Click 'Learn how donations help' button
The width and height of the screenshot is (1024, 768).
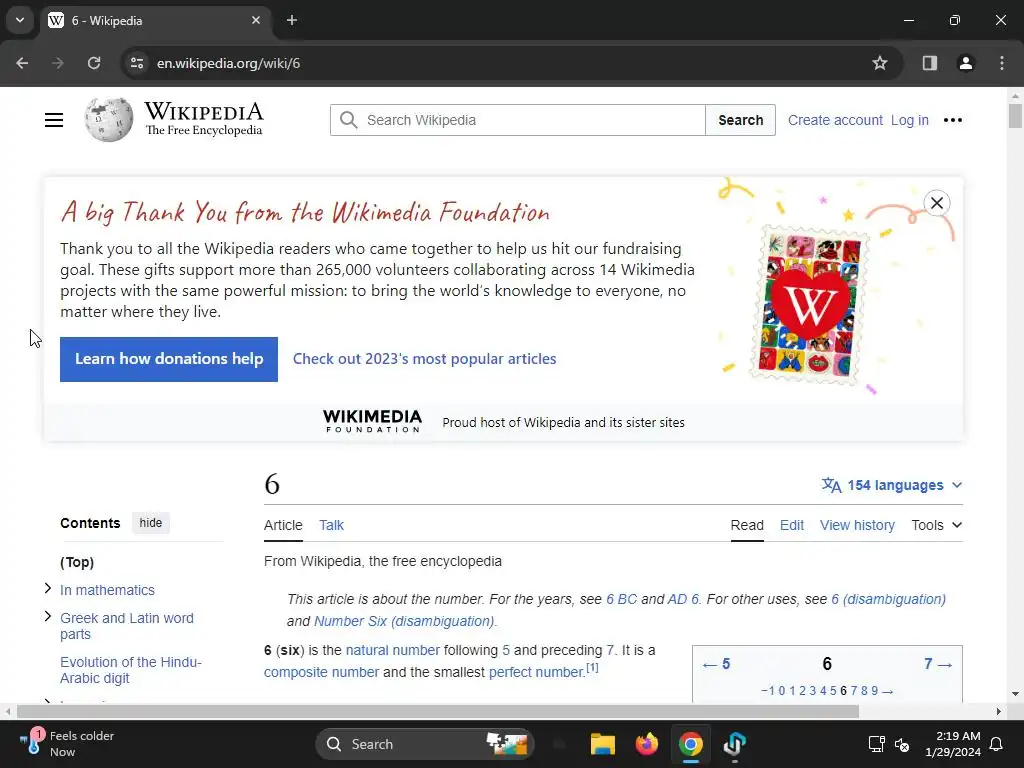168,359
